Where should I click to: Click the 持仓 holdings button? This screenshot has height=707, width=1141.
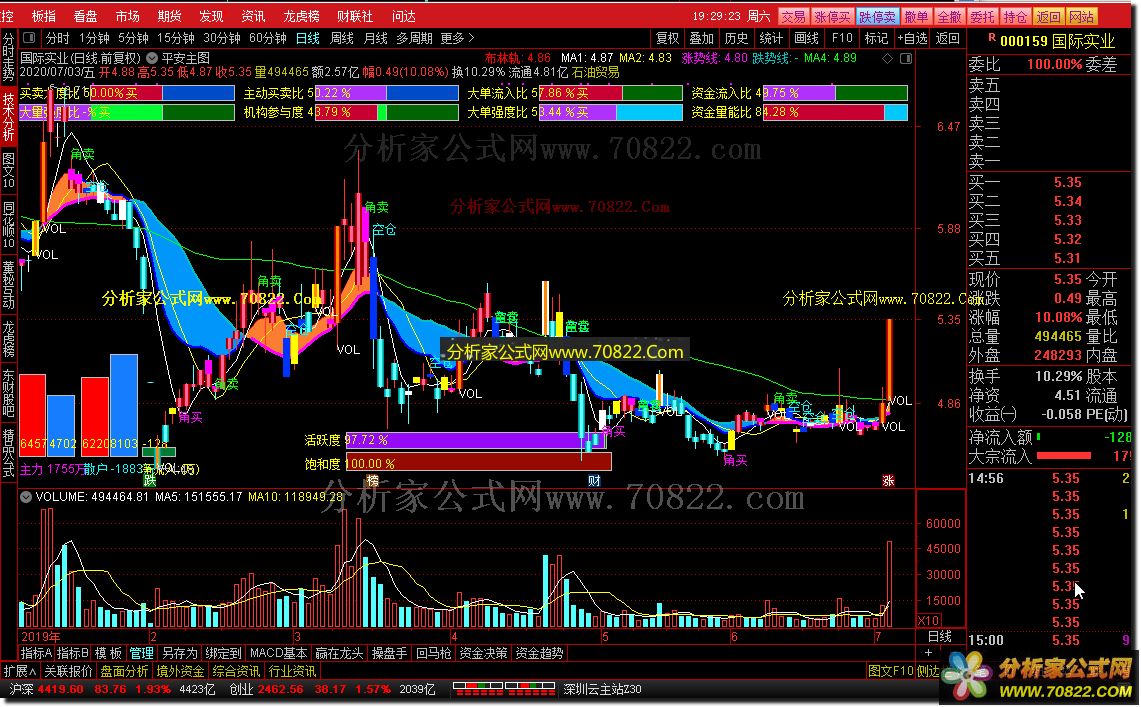click(1015, 17)
